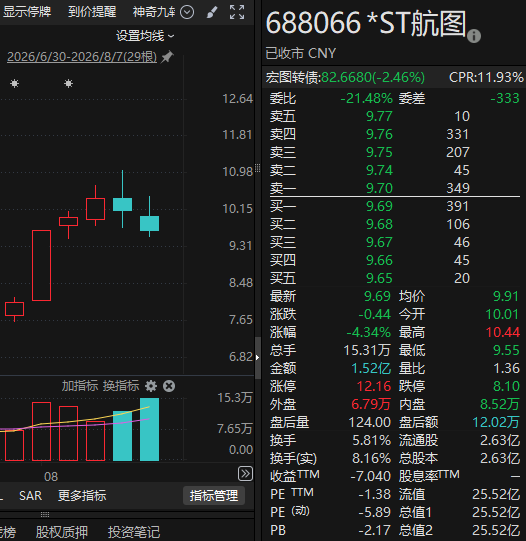This screenshot has height=541, width=526.
Task: Click the 最高 value 10.44
Action: tap(503, 333)
